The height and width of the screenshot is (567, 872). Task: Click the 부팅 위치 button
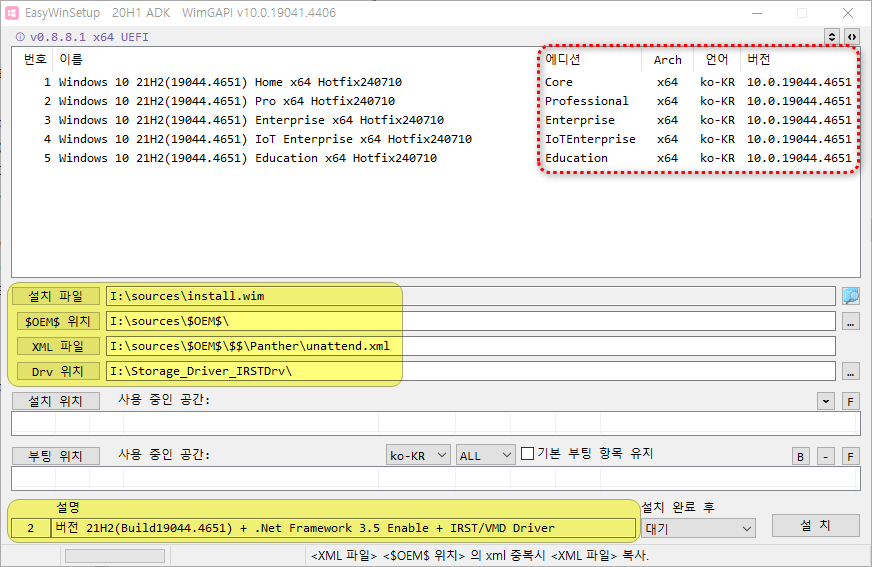point(56,456)
